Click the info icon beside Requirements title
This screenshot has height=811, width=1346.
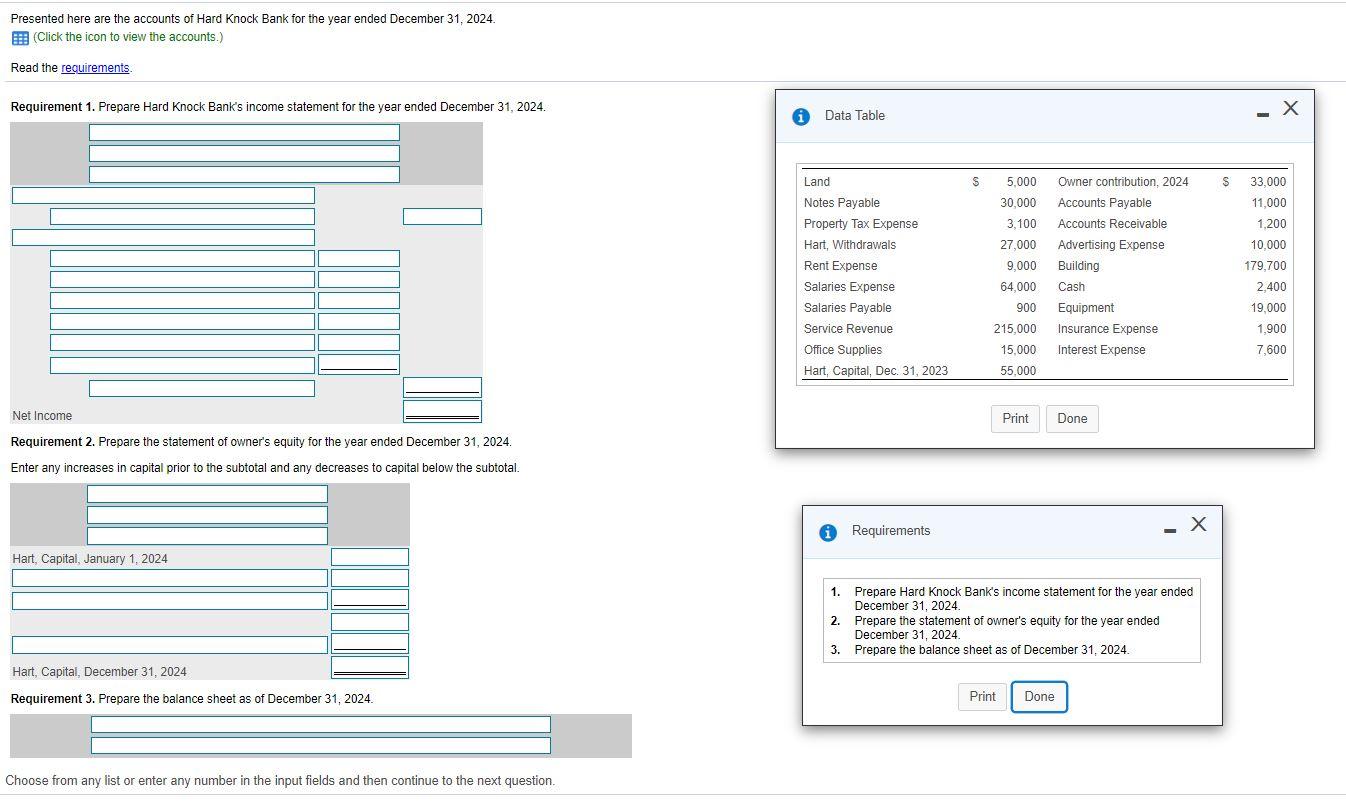coord(828,532)
